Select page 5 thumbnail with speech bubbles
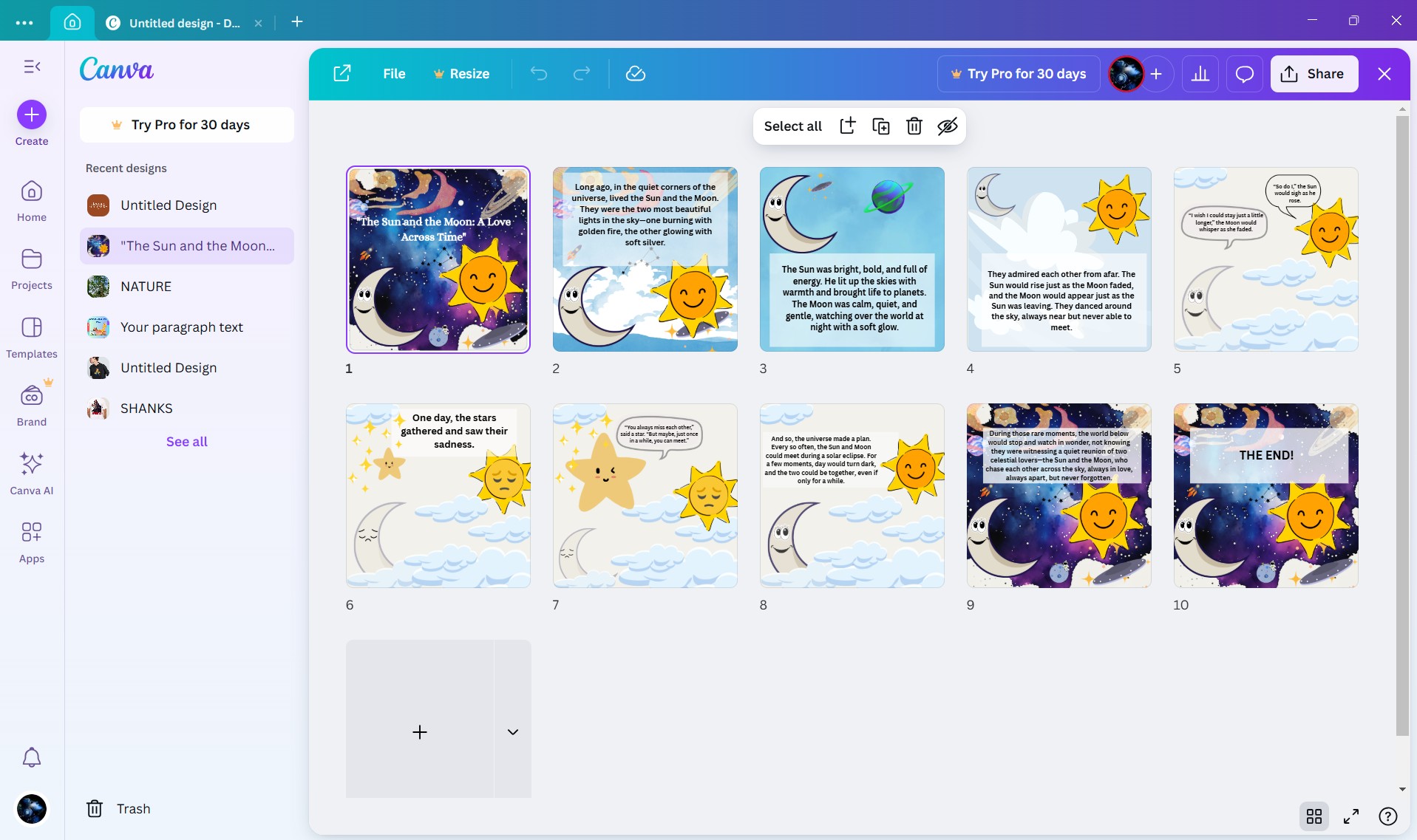Image resolution: width=1417 pixels, height=840 pixels. pyautogui.click(x=1266, y=259)
